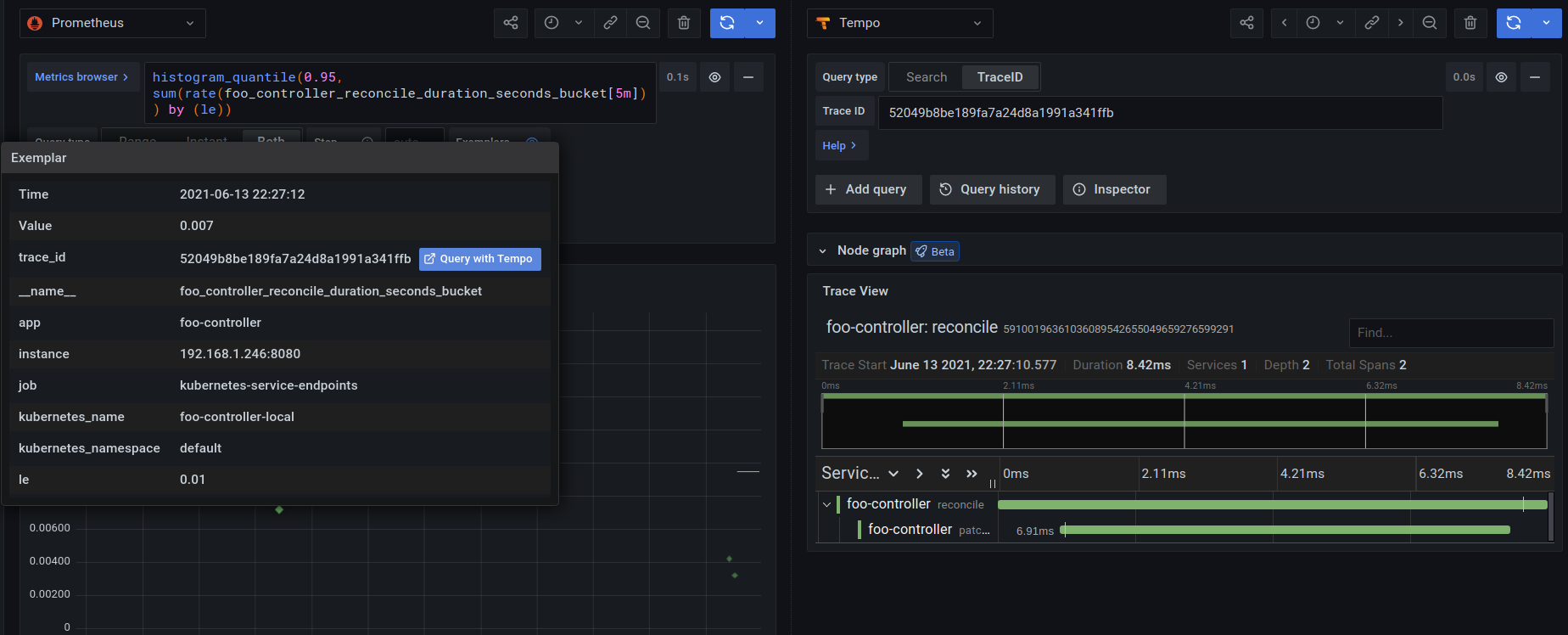The height and width of the screenshot is (635, 1568).
Task: Run the Prometheus query with refresh button
Action: coord(727,23)
